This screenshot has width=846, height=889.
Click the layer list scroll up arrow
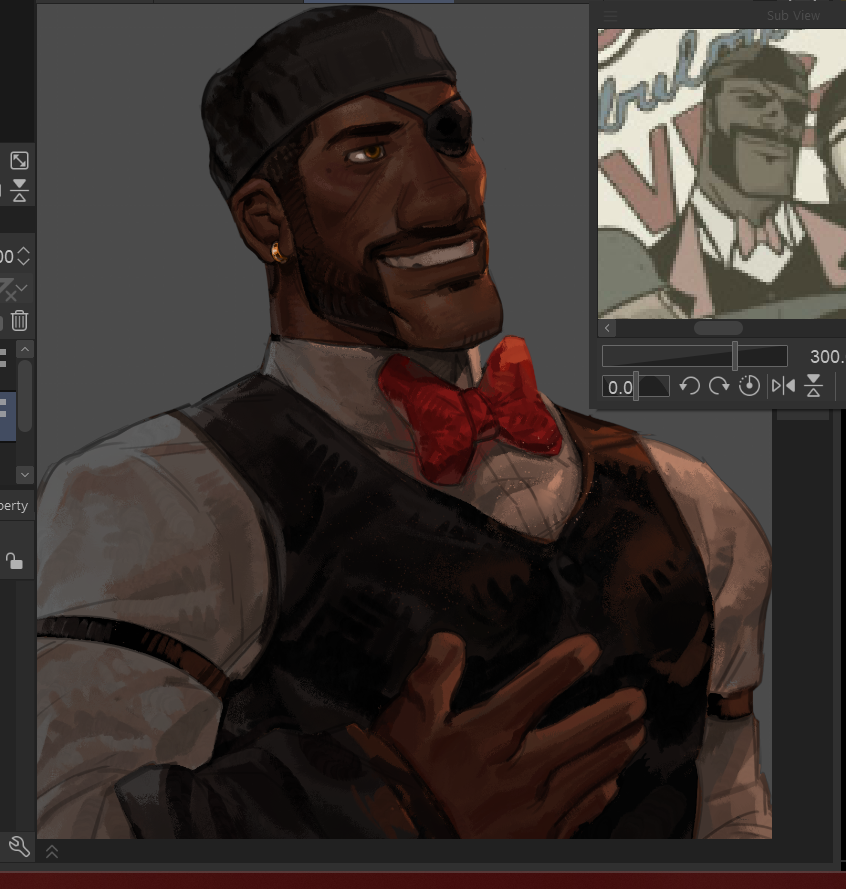point(25,349)
